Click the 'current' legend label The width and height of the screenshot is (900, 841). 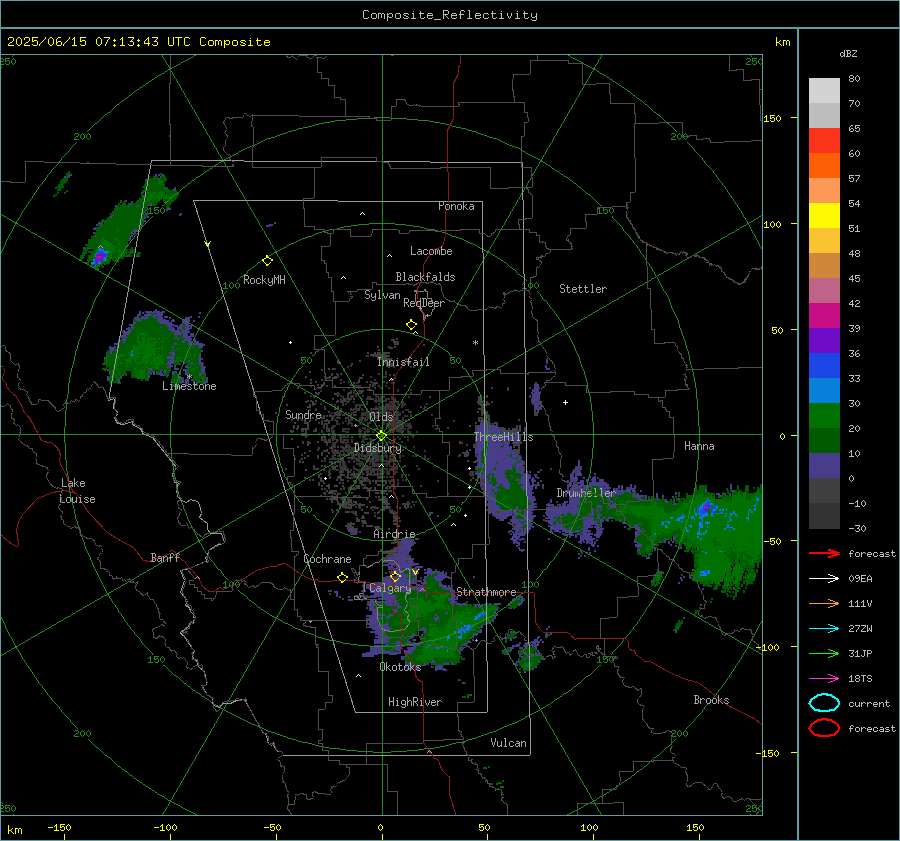pyautogui.click(x=869, y=704)
